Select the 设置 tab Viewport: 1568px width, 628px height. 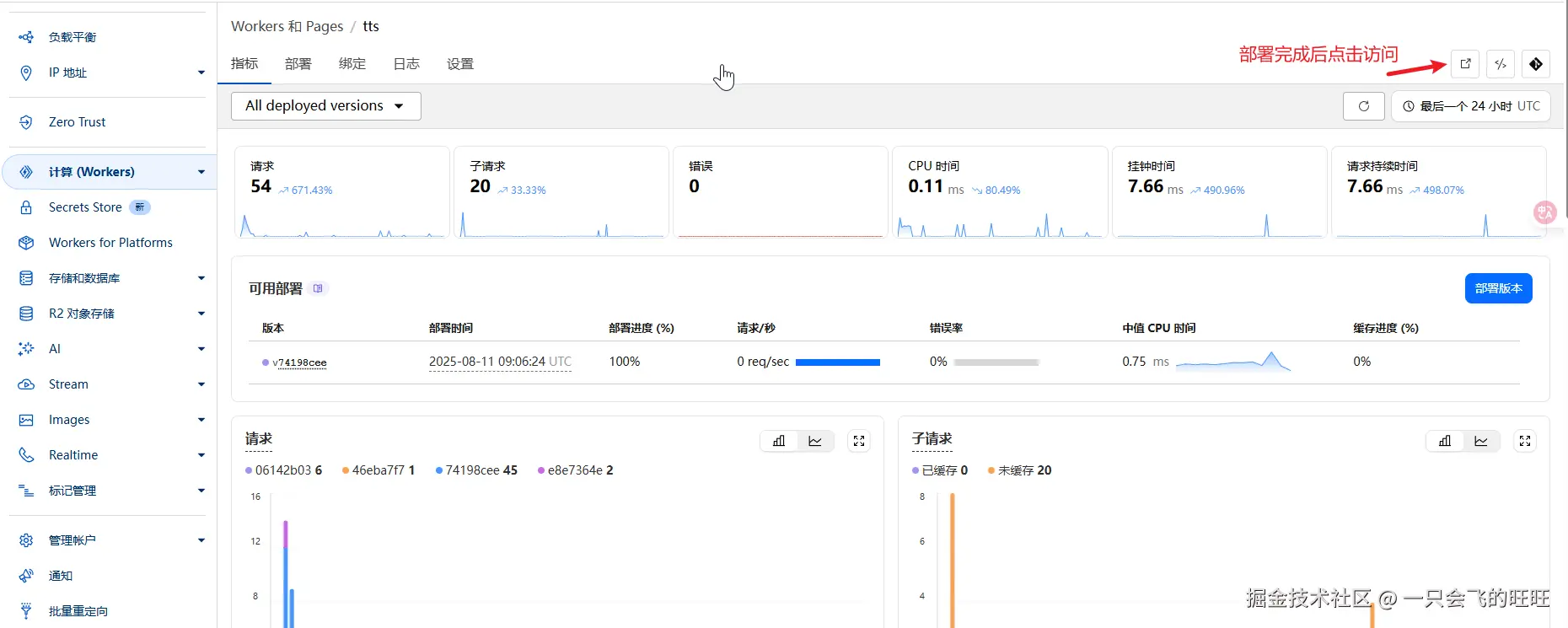(x=460, y=64)
